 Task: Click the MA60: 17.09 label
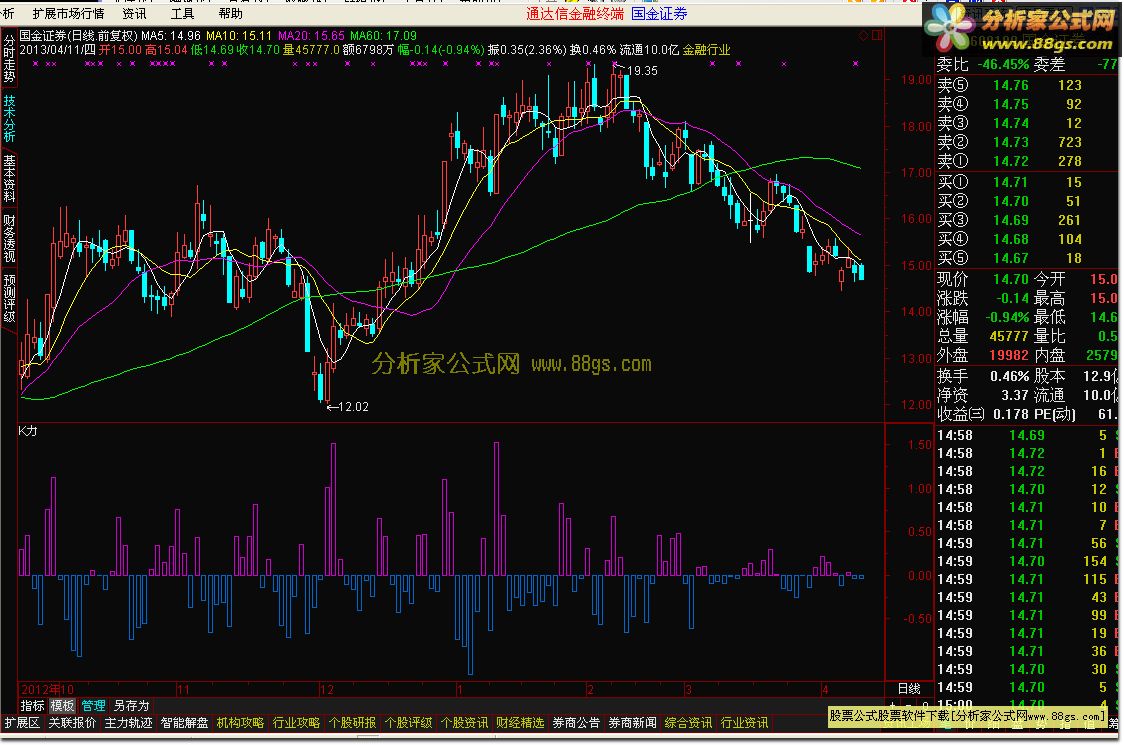(x=383, y=35)
